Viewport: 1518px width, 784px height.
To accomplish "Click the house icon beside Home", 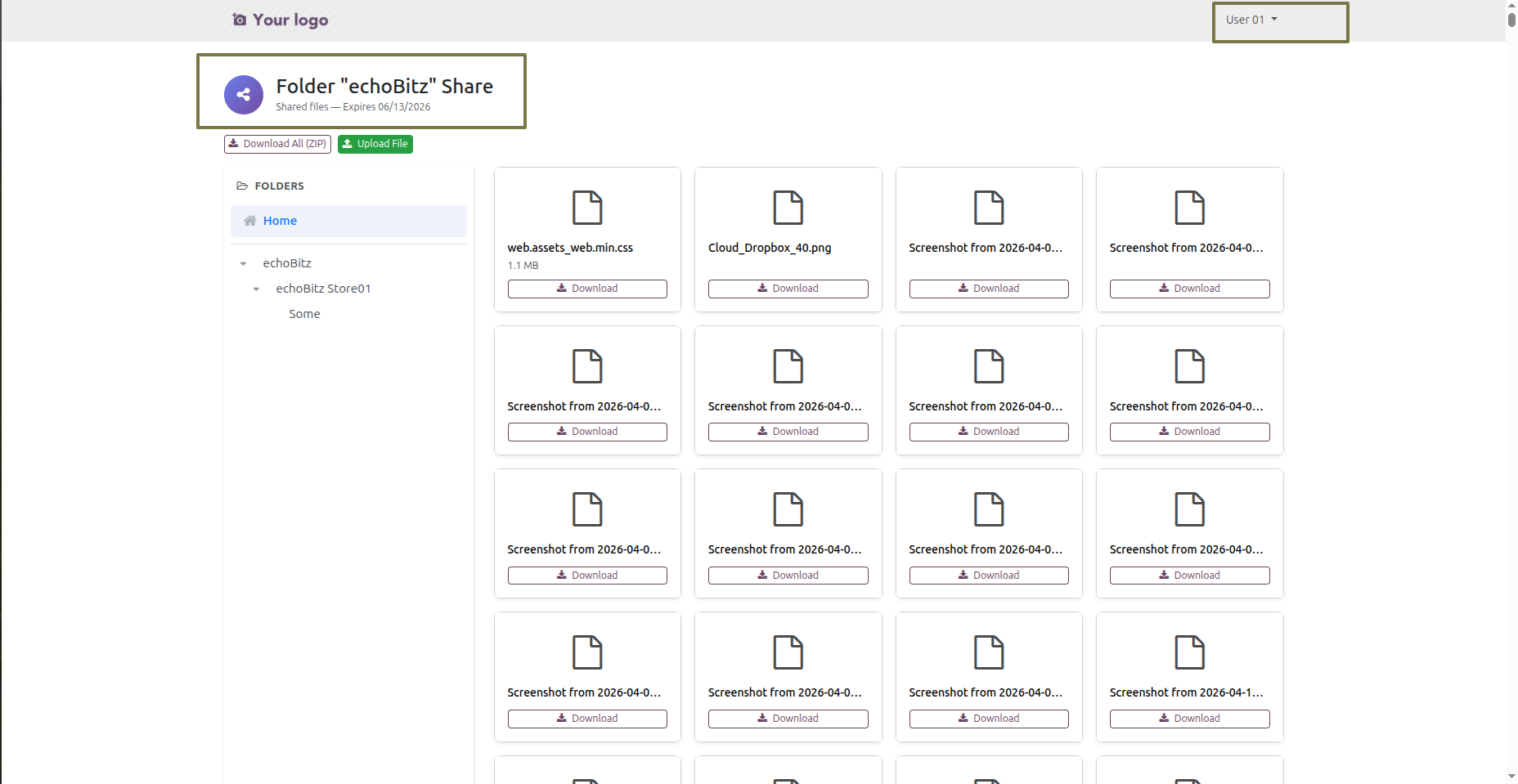I will (x=250, y=221).
